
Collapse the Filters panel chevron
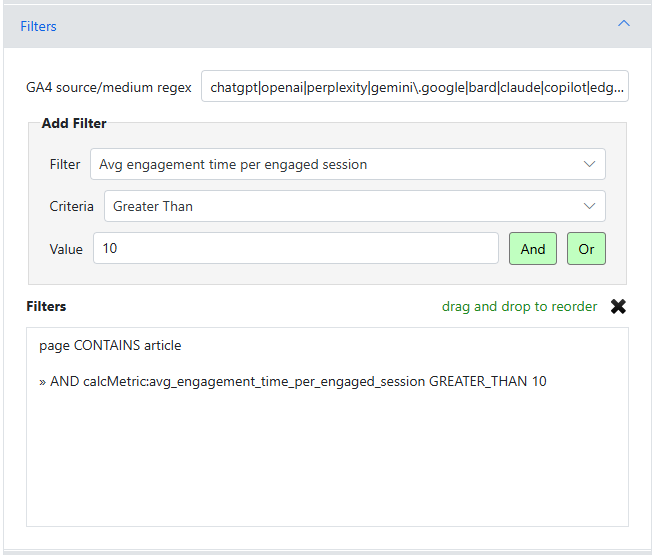623,23
